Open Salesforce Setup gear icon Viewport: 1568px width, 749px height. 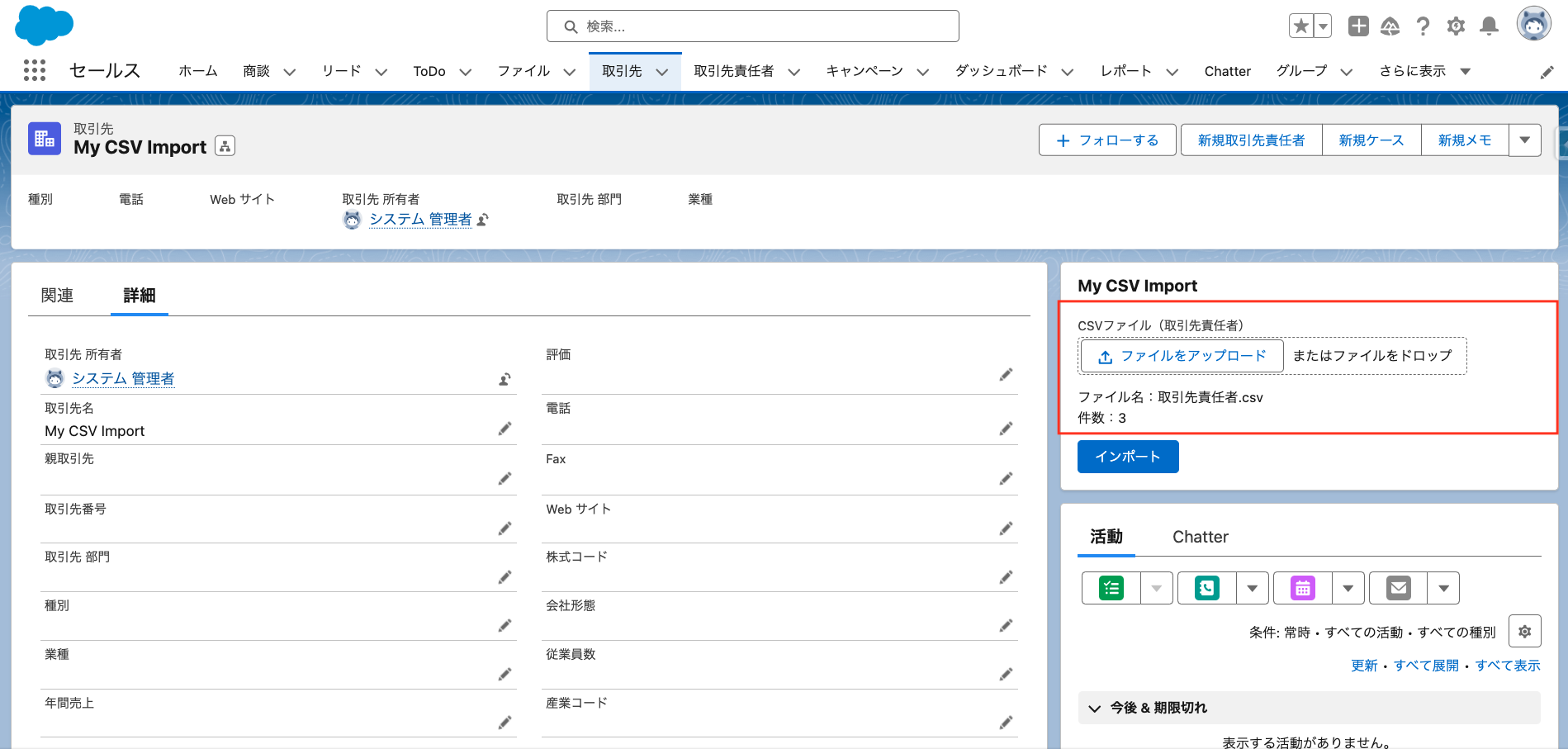click(1455, 26)
